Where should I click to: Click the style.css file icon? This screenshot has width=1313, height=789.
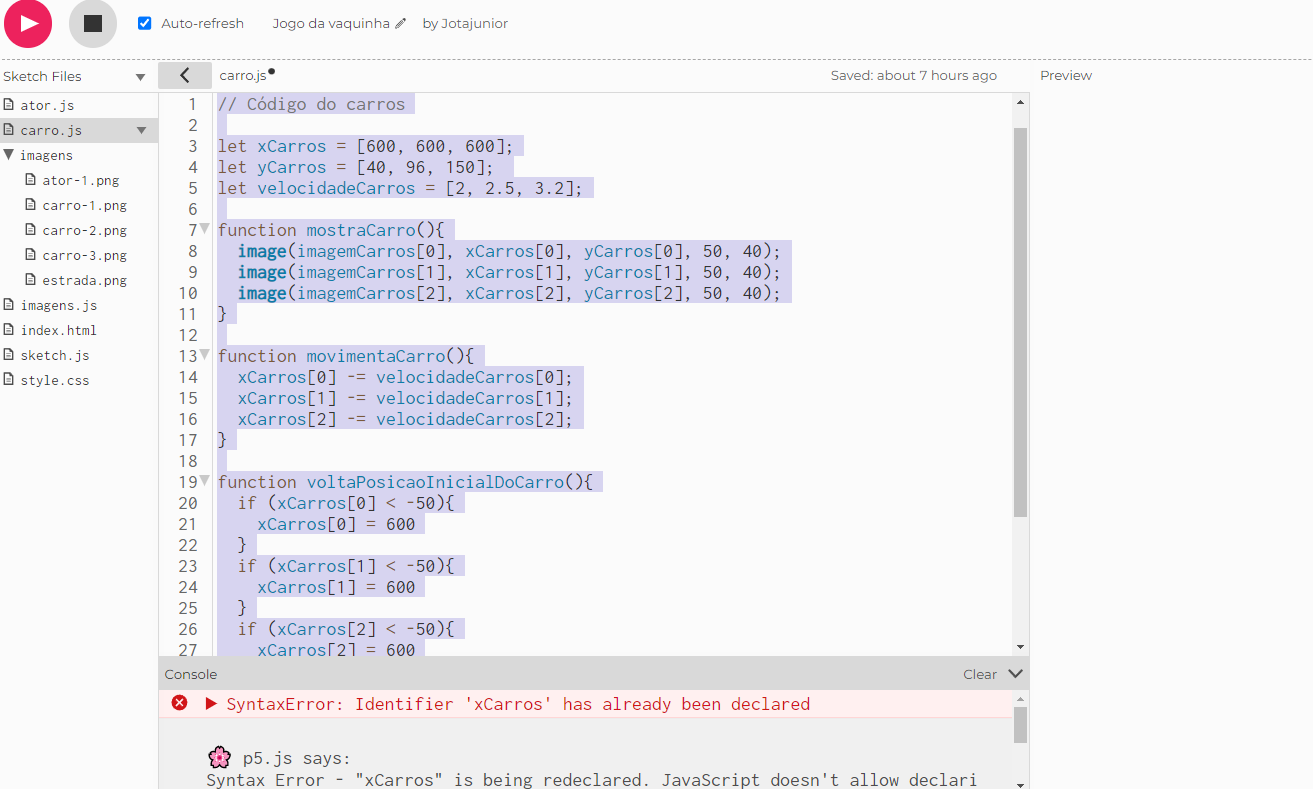pos(9,380)
